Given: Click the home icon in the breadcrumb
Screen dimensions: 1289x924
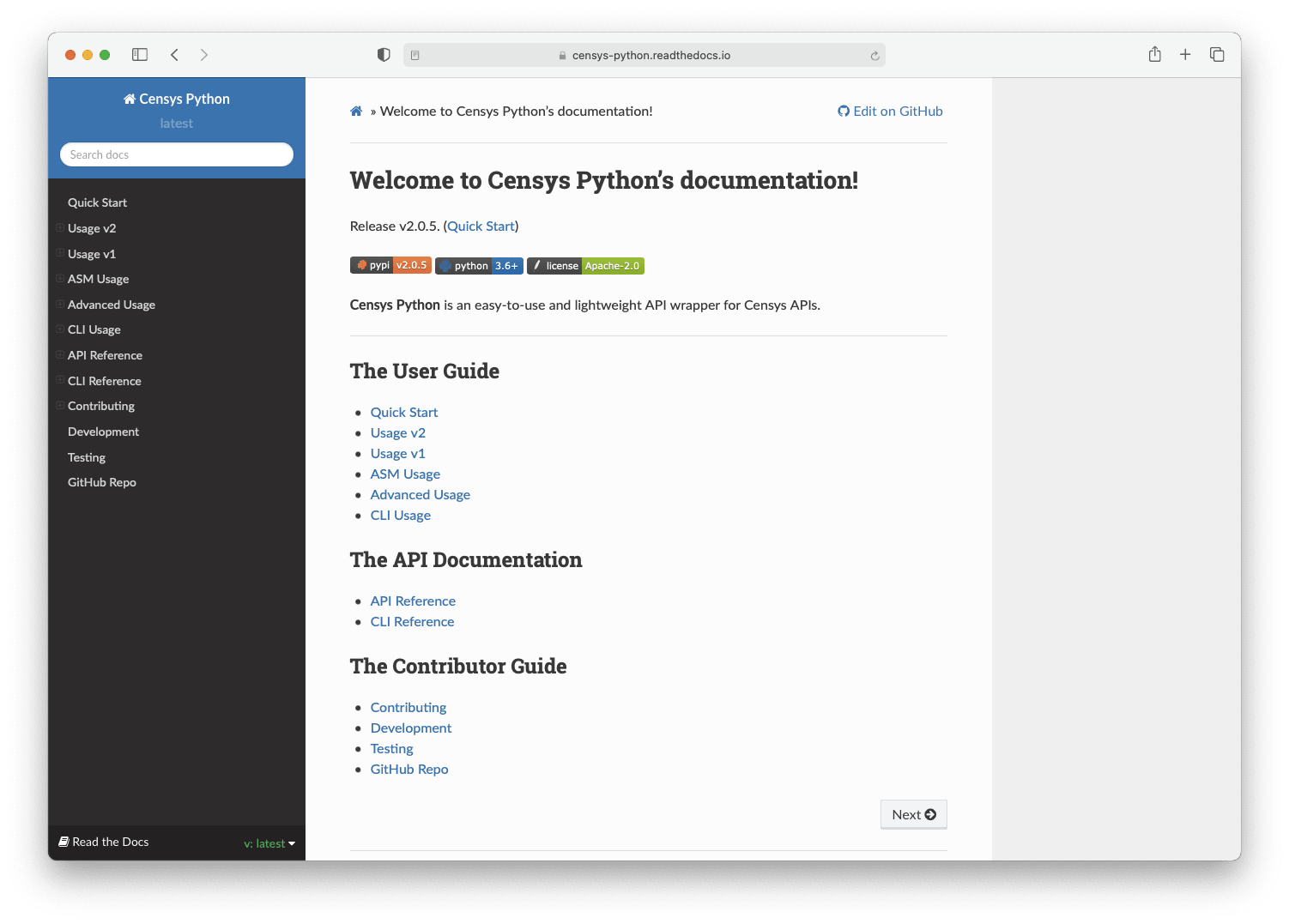Looking at the screenshot, I should coord(356,111).
